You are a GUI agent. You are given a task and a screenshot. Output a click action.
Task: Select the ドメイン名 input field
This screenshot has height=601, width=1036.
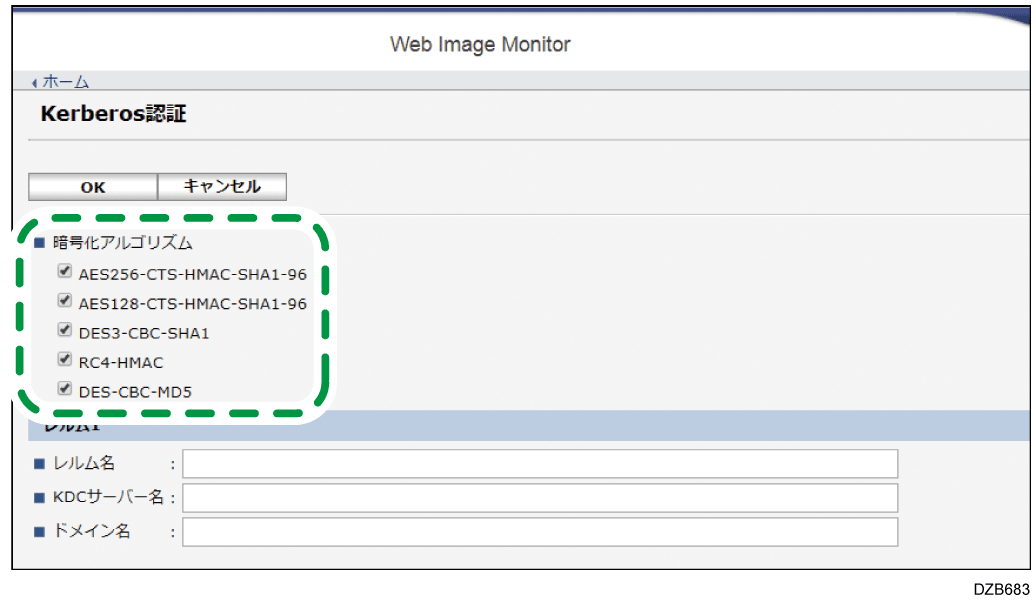point(539,532)
